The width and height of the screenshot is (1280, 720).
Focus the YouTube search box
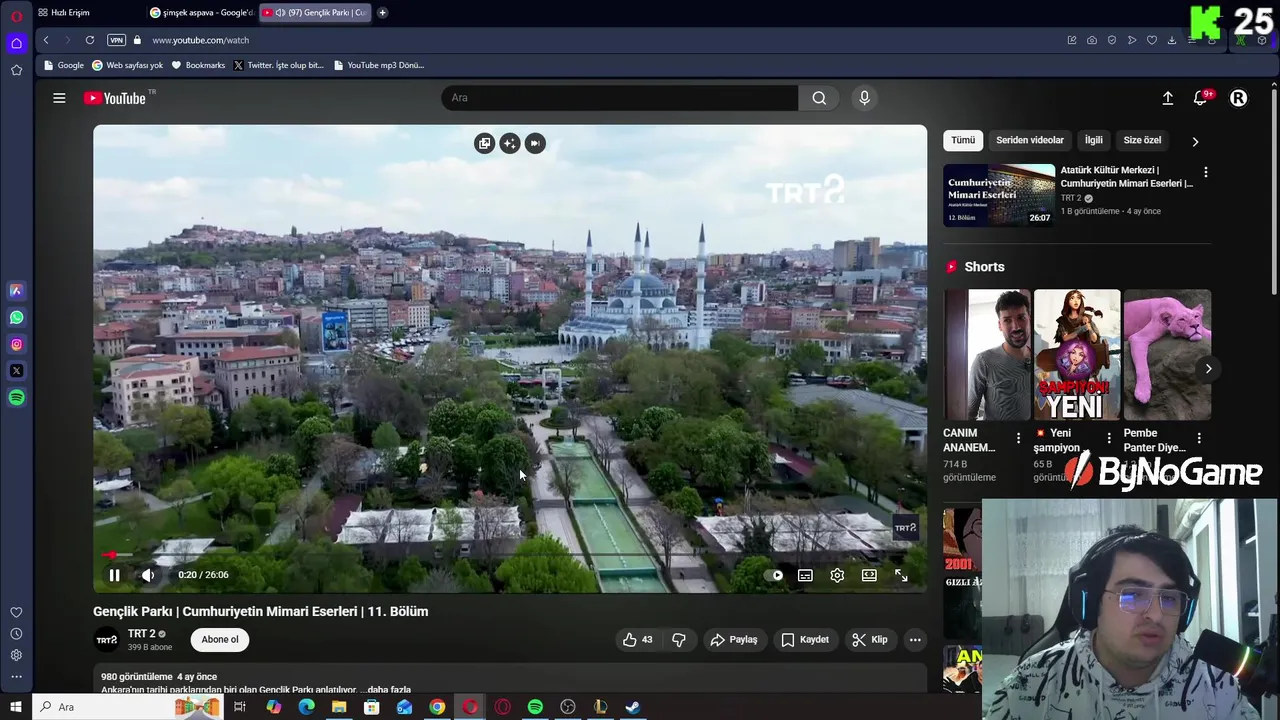[x=620, y=97]
